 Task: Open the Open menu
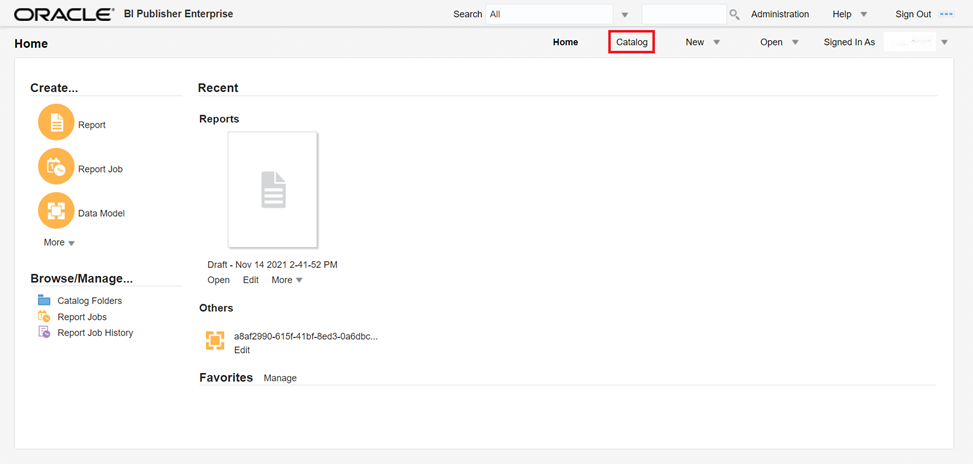pyautogui.click(x=771, y=42)
